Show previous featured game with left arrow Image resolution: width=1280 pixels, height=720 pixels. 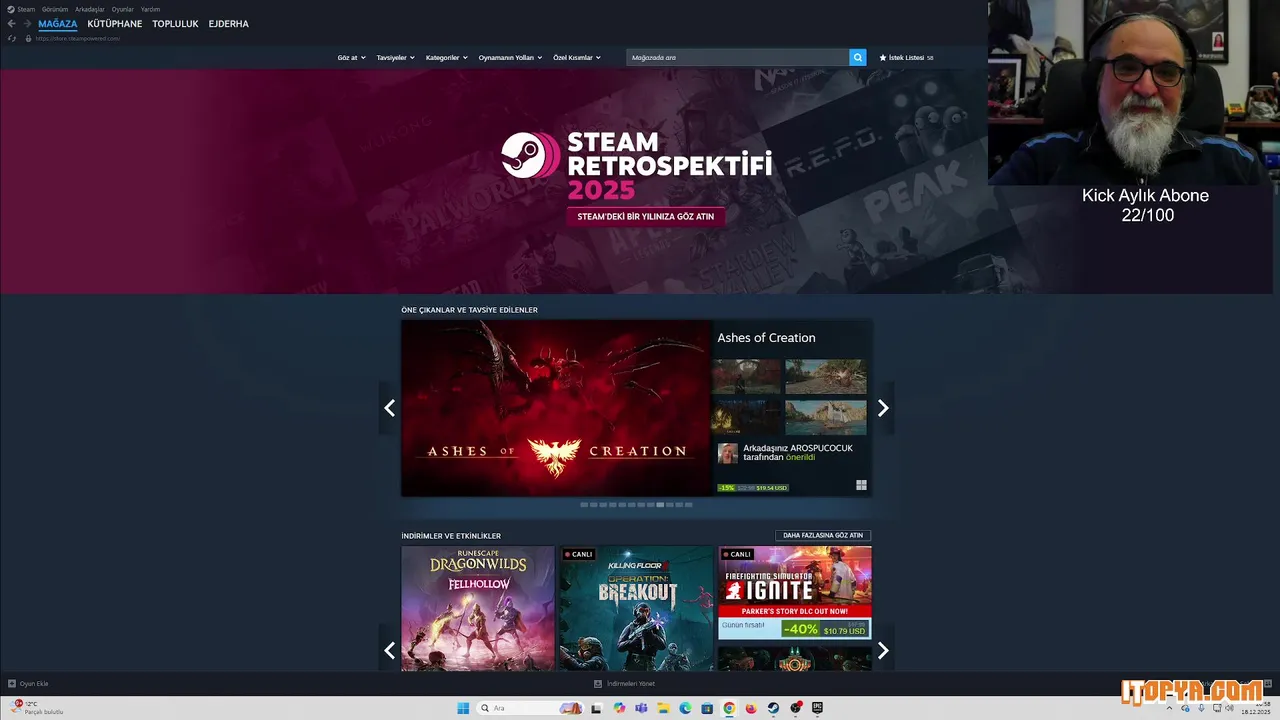click(x=389, y=408)
